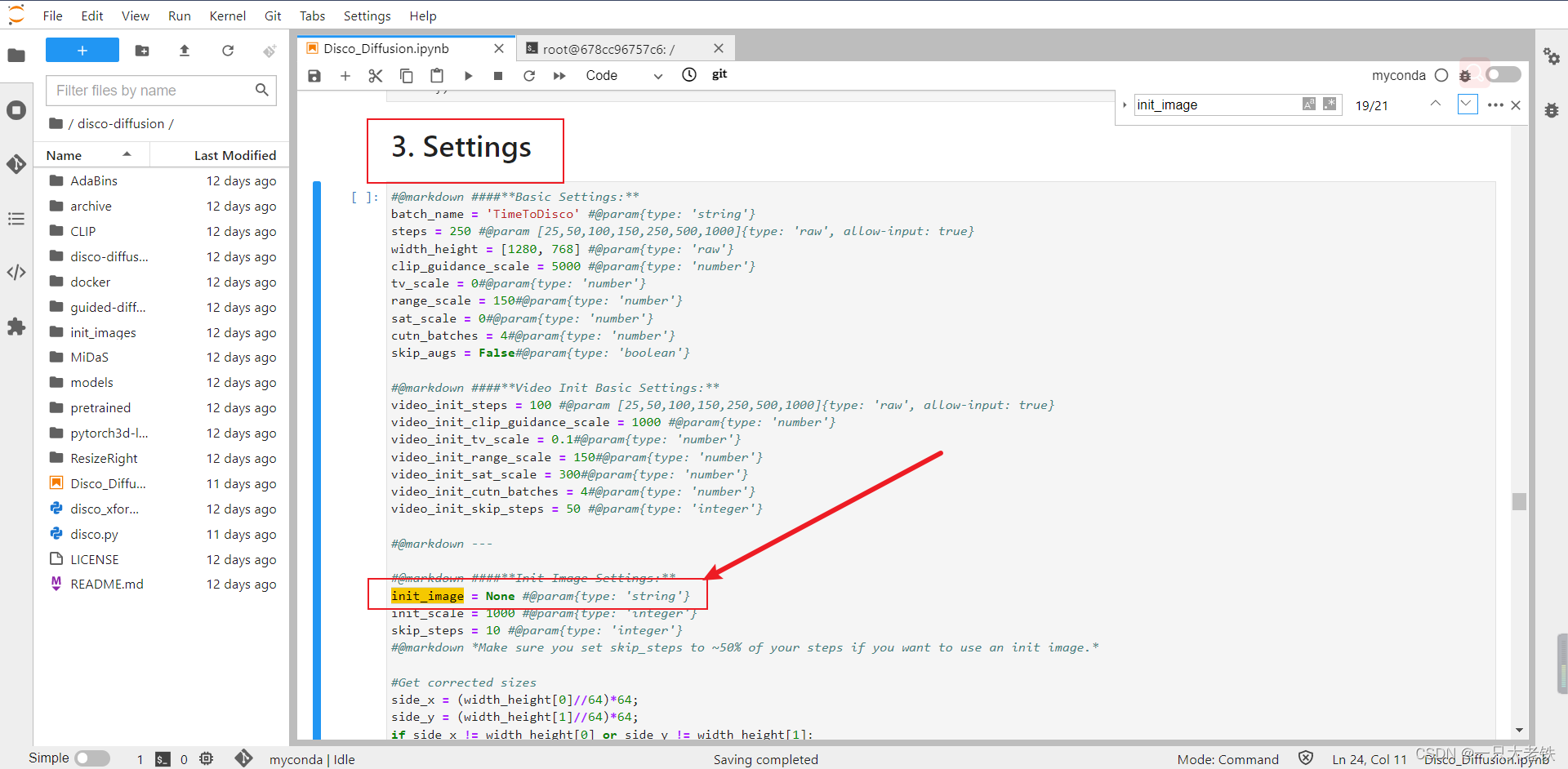Toggle match case in search box
This screenshot has height=769, width=1568.
1309,104
